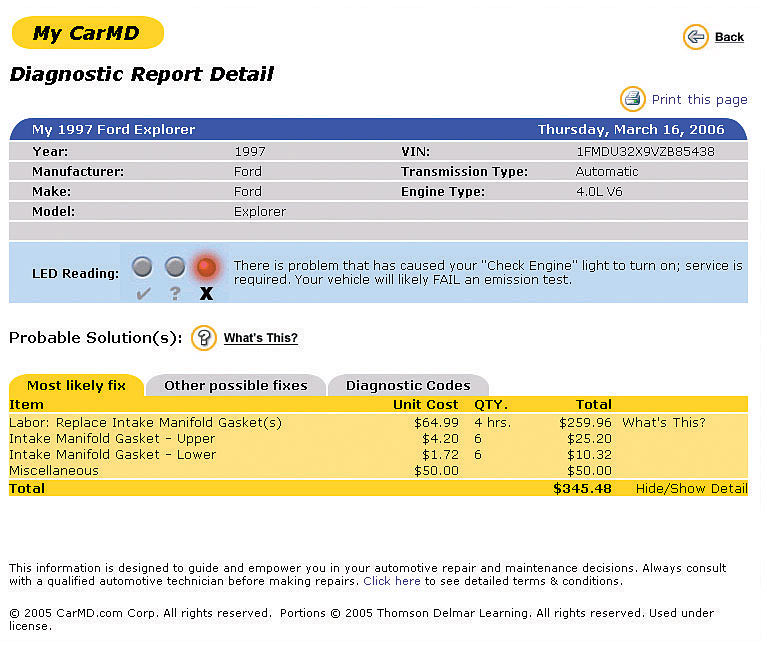Click the red LED indicator

(206, 267)
